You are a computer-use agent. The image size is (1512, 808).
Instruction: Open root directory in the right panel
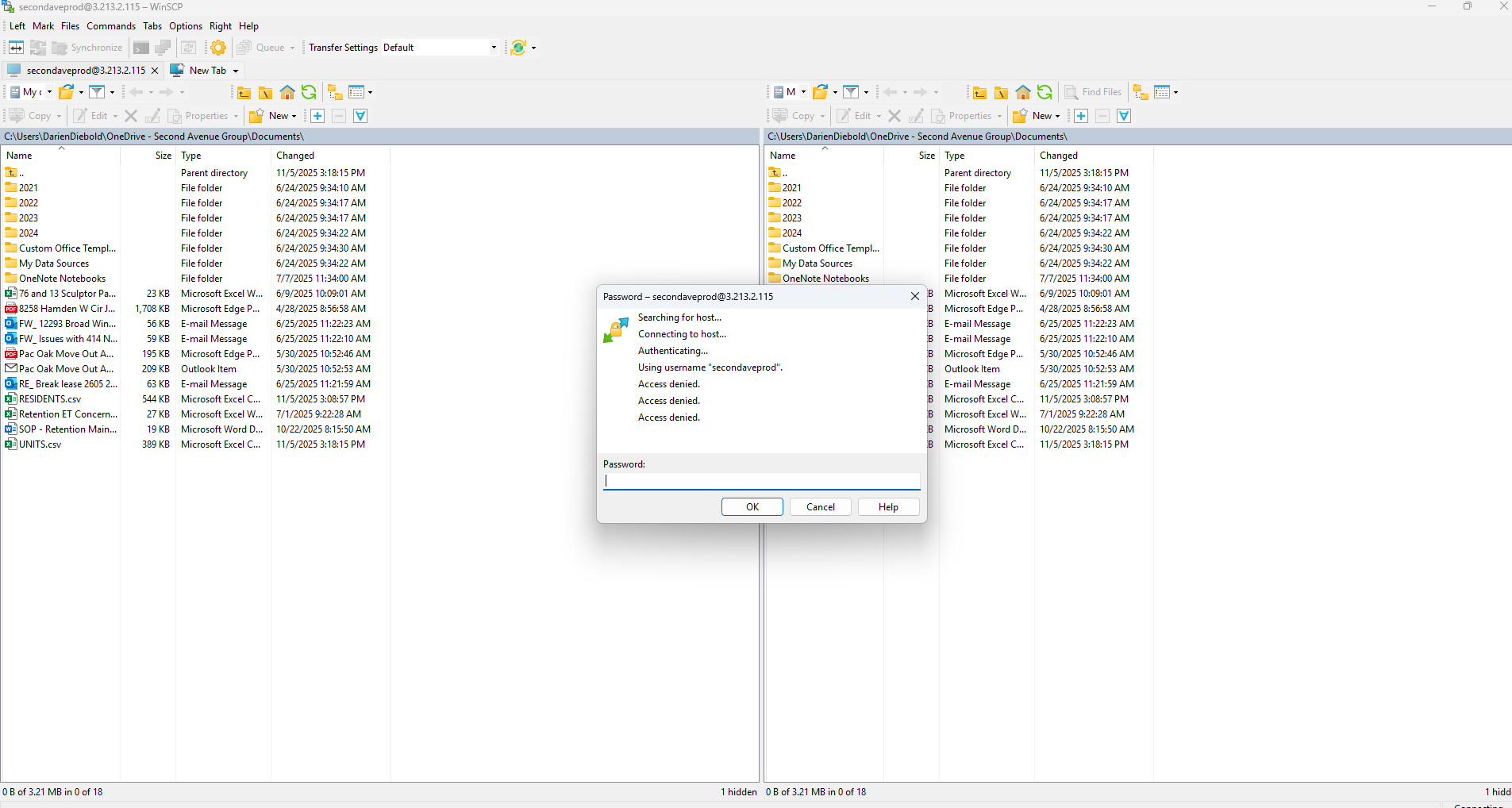(x=1002, y=93)
